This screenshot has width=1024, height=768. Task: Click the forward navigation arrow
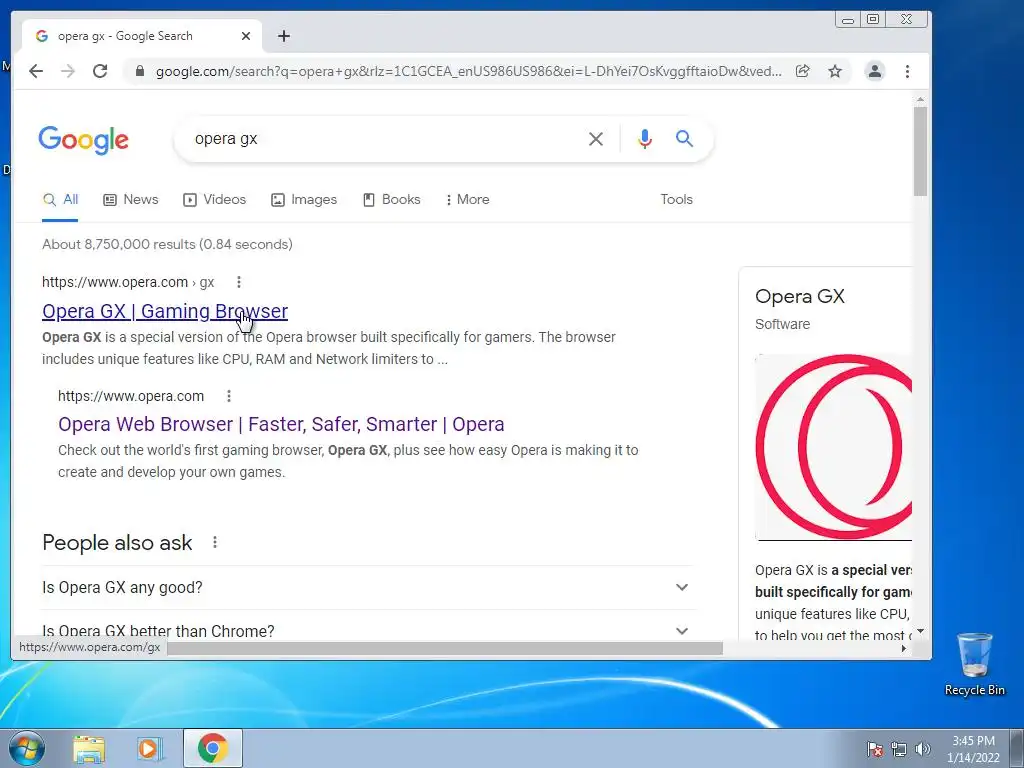(68, 71)
